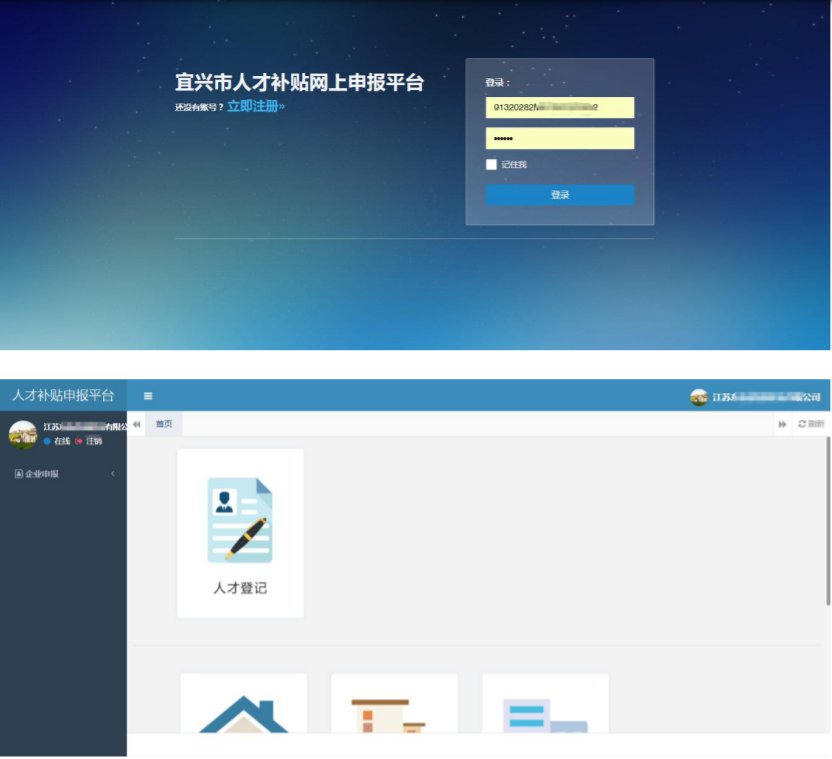Click the top-right header avatar
This screenshot has height=759, width=832.
[698, 397]
